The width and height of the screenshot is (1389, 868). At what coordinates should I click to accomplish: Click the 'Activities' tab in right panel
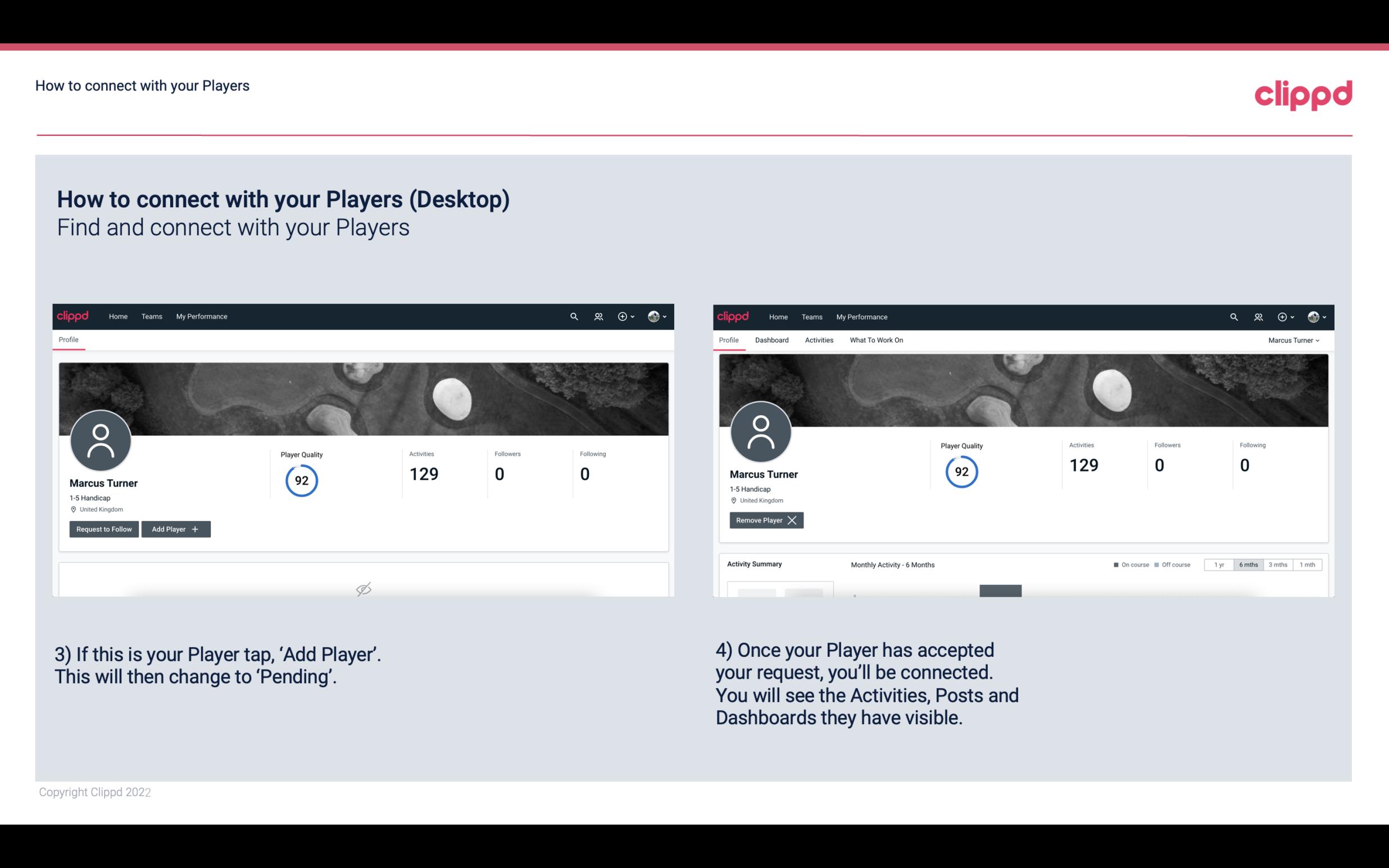coord(819,340)
